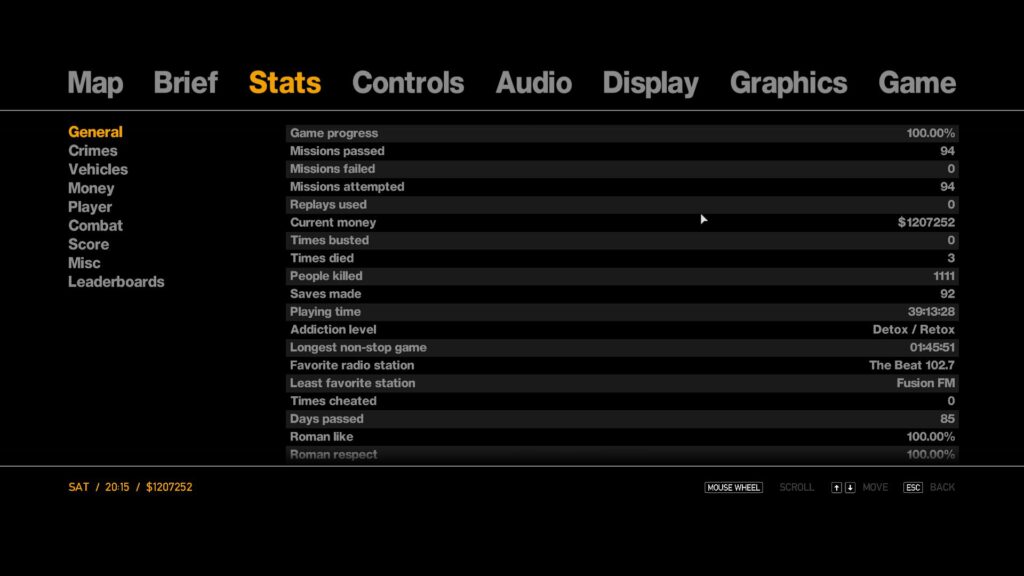Switch to the Brief tab

[185, 83]
